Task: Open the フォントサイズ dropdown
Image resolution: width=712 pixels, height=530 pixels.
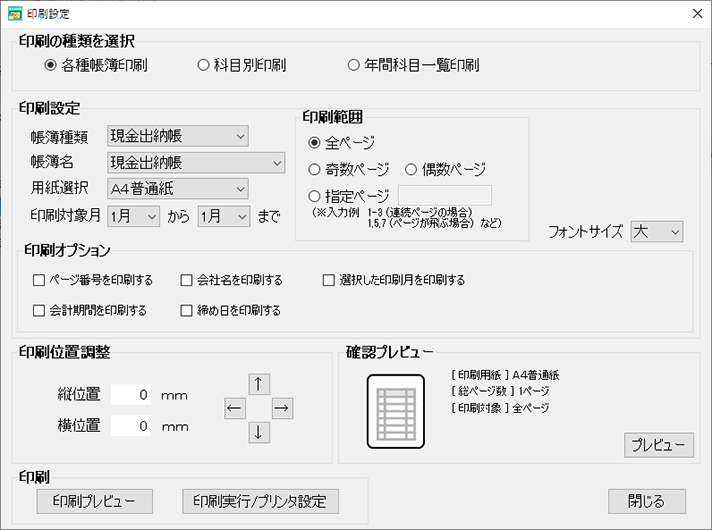Action: pyautogui.click(x=657, y=232)
